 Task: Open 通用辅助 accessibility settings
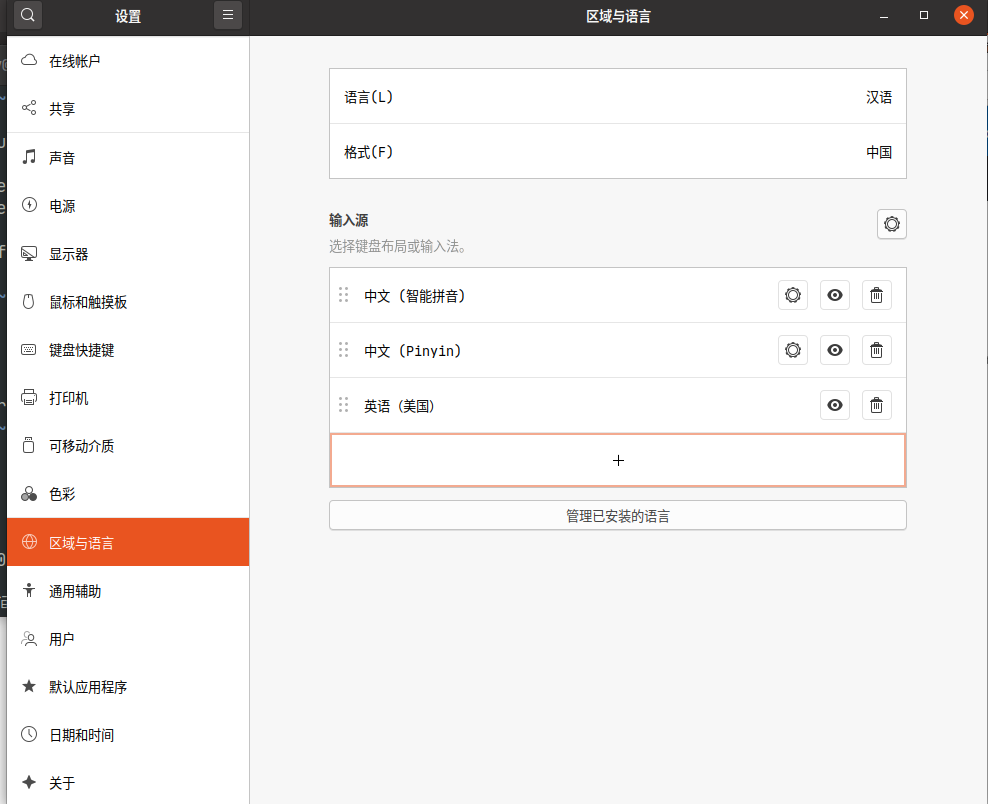coord(128,590)
